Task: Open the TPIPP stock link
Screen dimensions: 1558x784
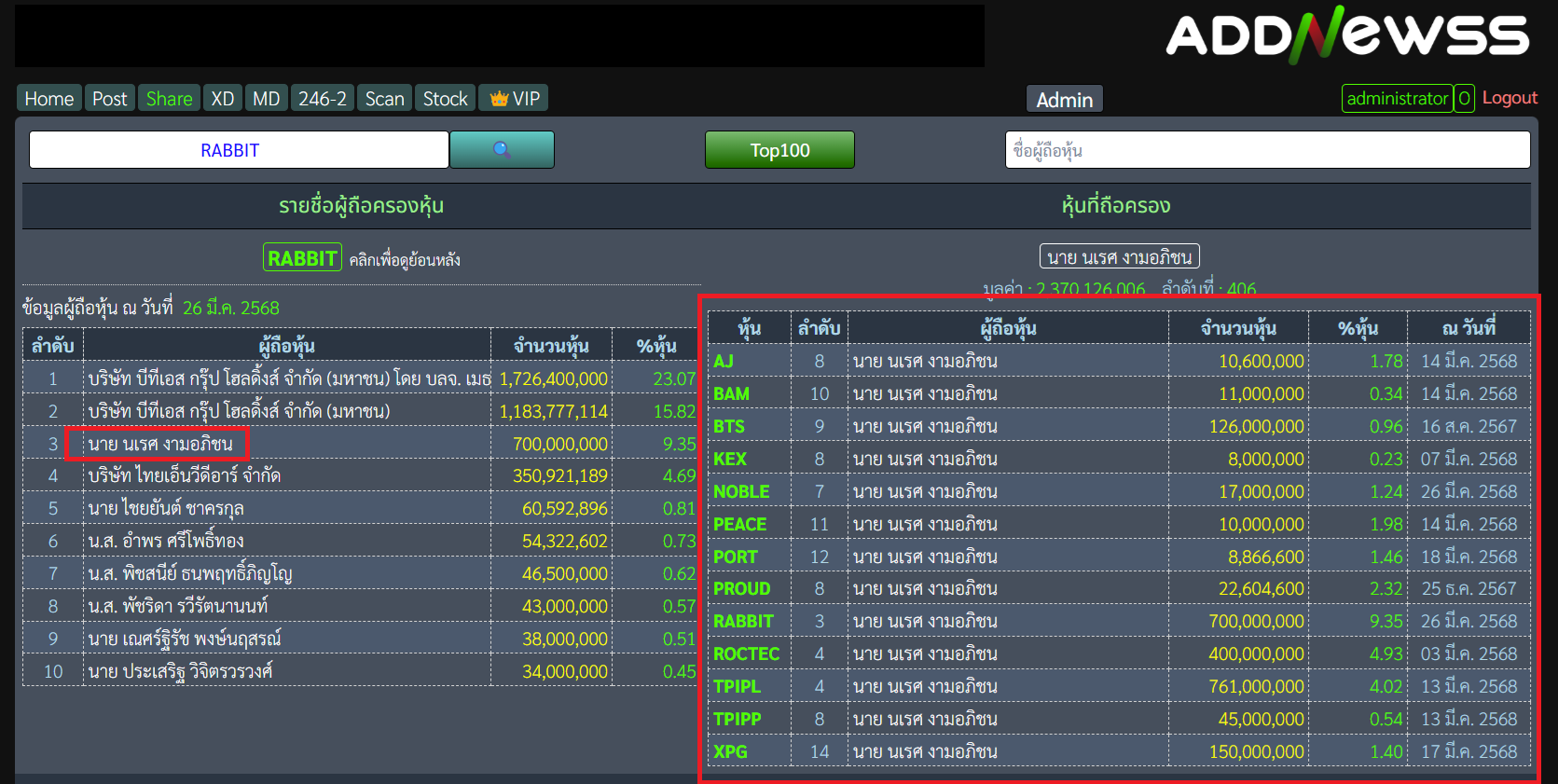Action: coord(738,720)
